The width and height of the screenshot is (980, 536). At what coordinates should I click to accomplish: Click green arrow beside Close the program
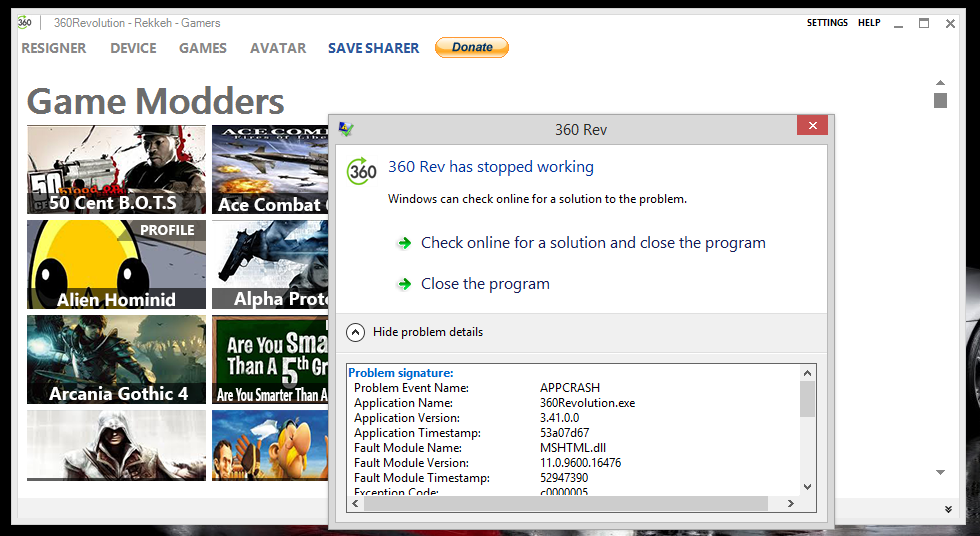tap(404, 284)
